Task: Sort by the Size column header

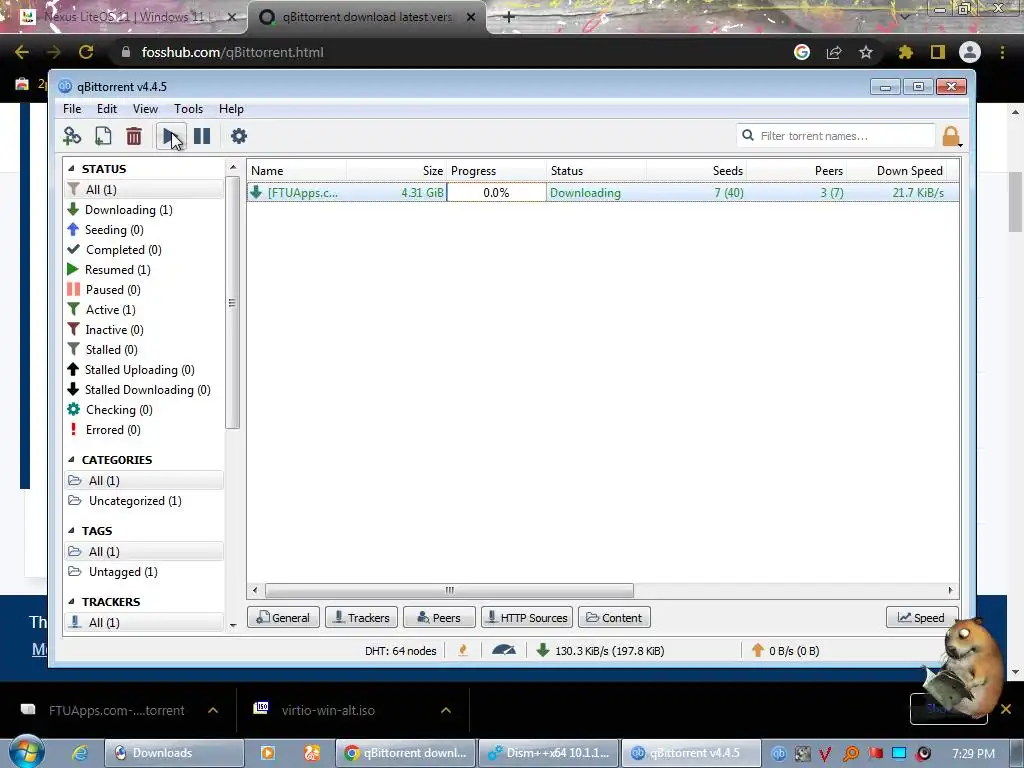Action: 396,170
